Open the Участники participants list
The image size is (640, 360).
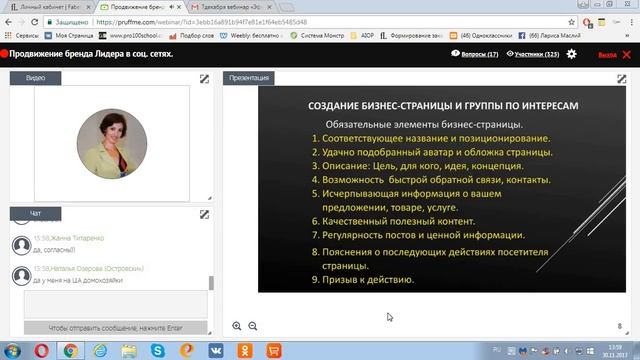533,54
